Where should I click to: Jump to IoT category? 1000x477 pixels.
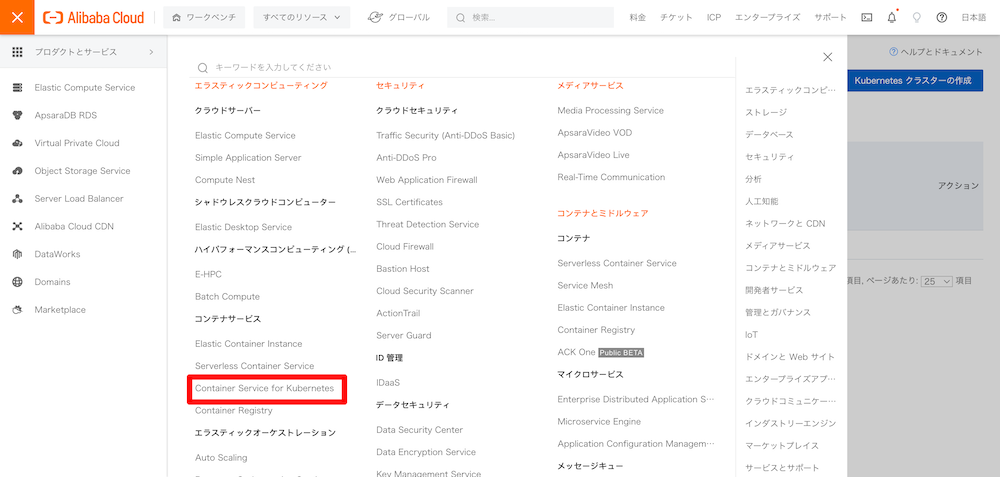point(751,334)
